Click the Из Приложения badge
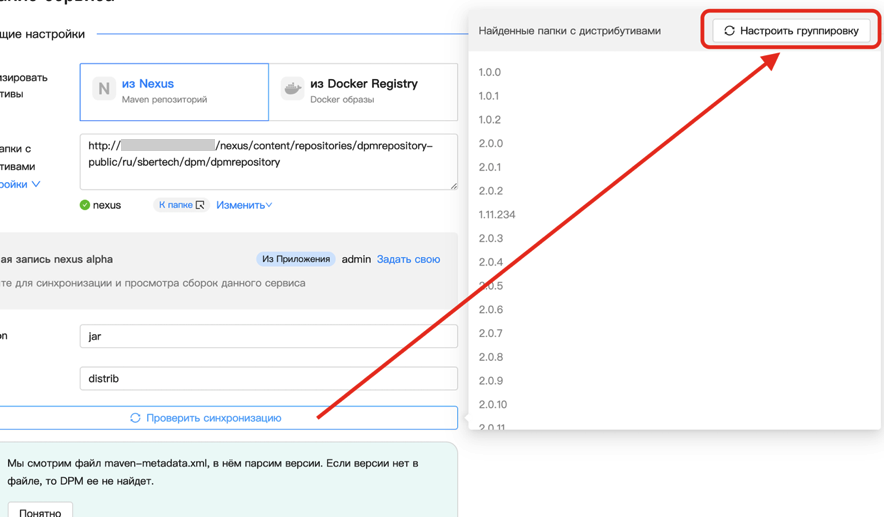 tap(295, 259)
